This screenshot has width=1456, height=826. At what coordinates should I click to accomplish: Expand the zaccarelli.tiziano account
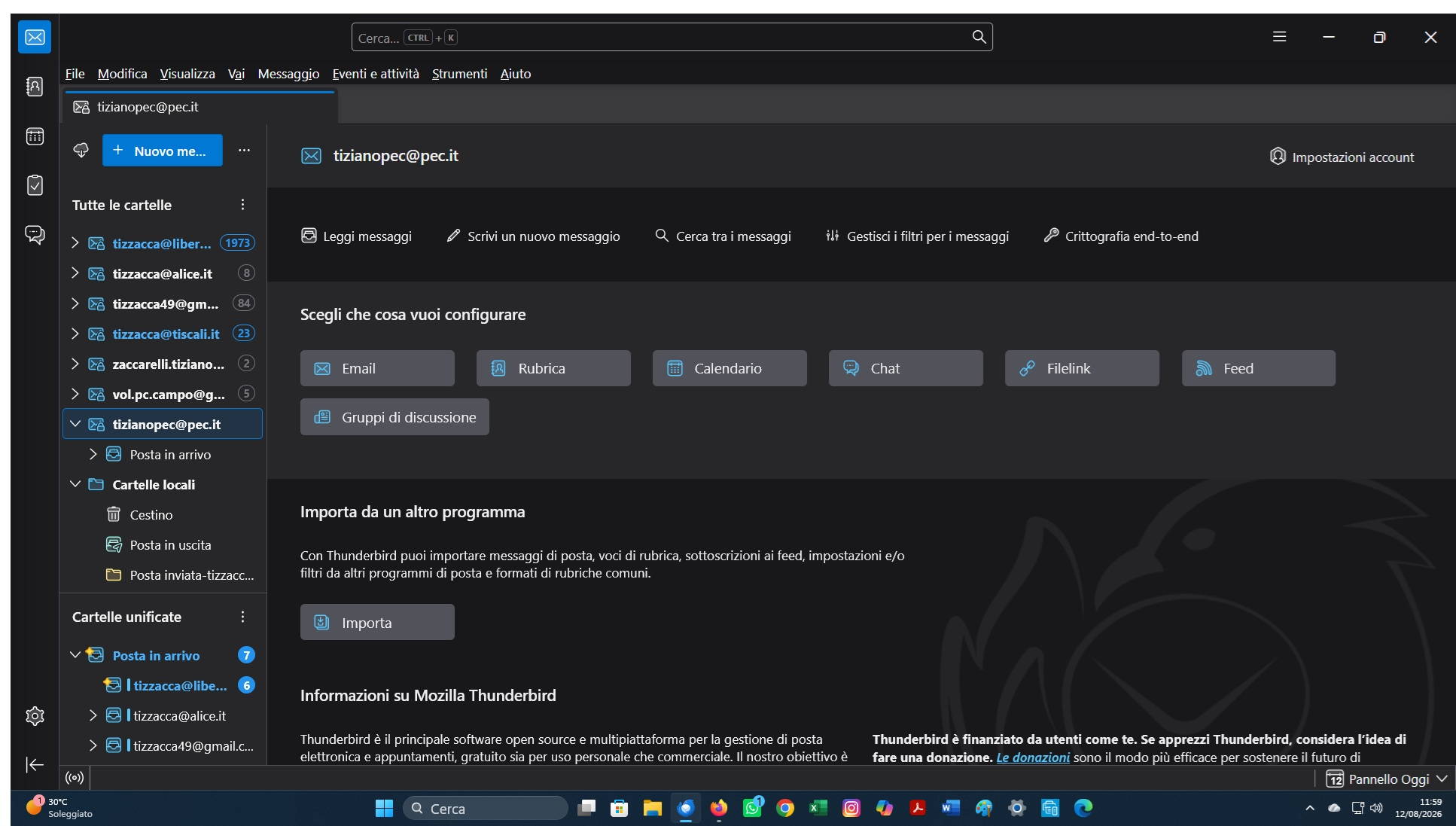75,363
